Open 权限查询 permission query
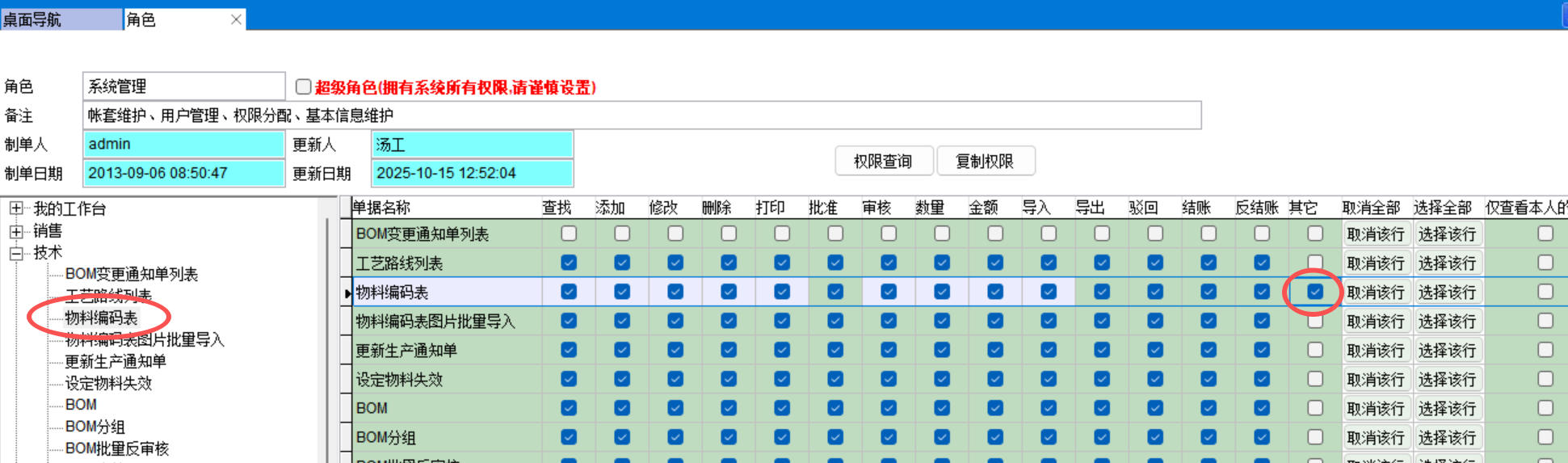Image resolution: width=1568 pixels, height=463 pixels. coord(883,162)
